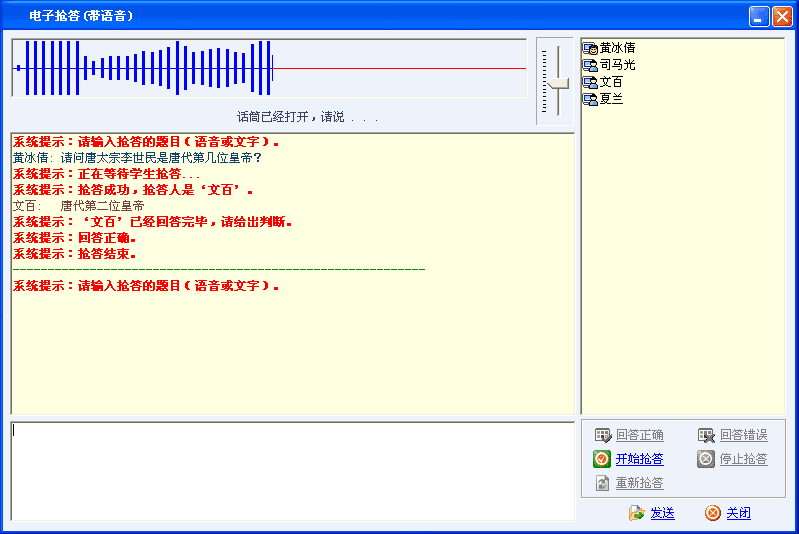Click the 发送 send icon
The width and height of the screenshot is (799, 534).
(x=637, y=513)
